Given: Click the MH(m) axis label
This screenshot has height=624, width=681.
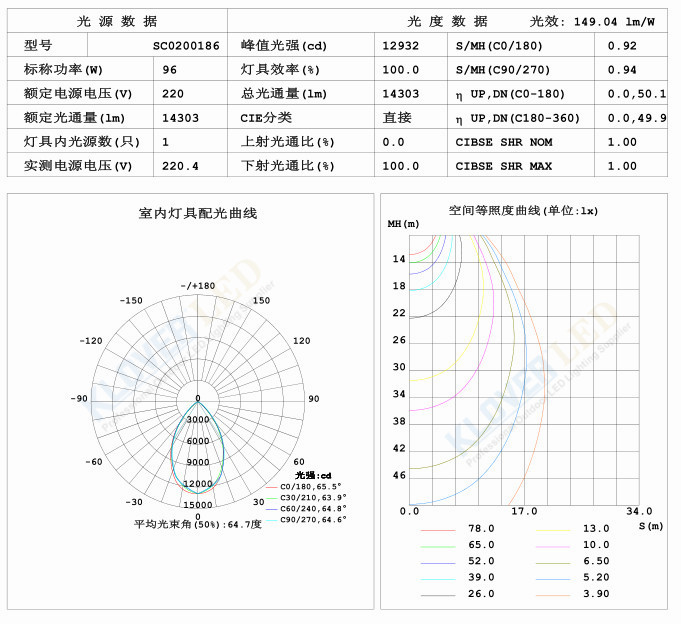Looking at the screenshot, I should click(x=403, y=224).
